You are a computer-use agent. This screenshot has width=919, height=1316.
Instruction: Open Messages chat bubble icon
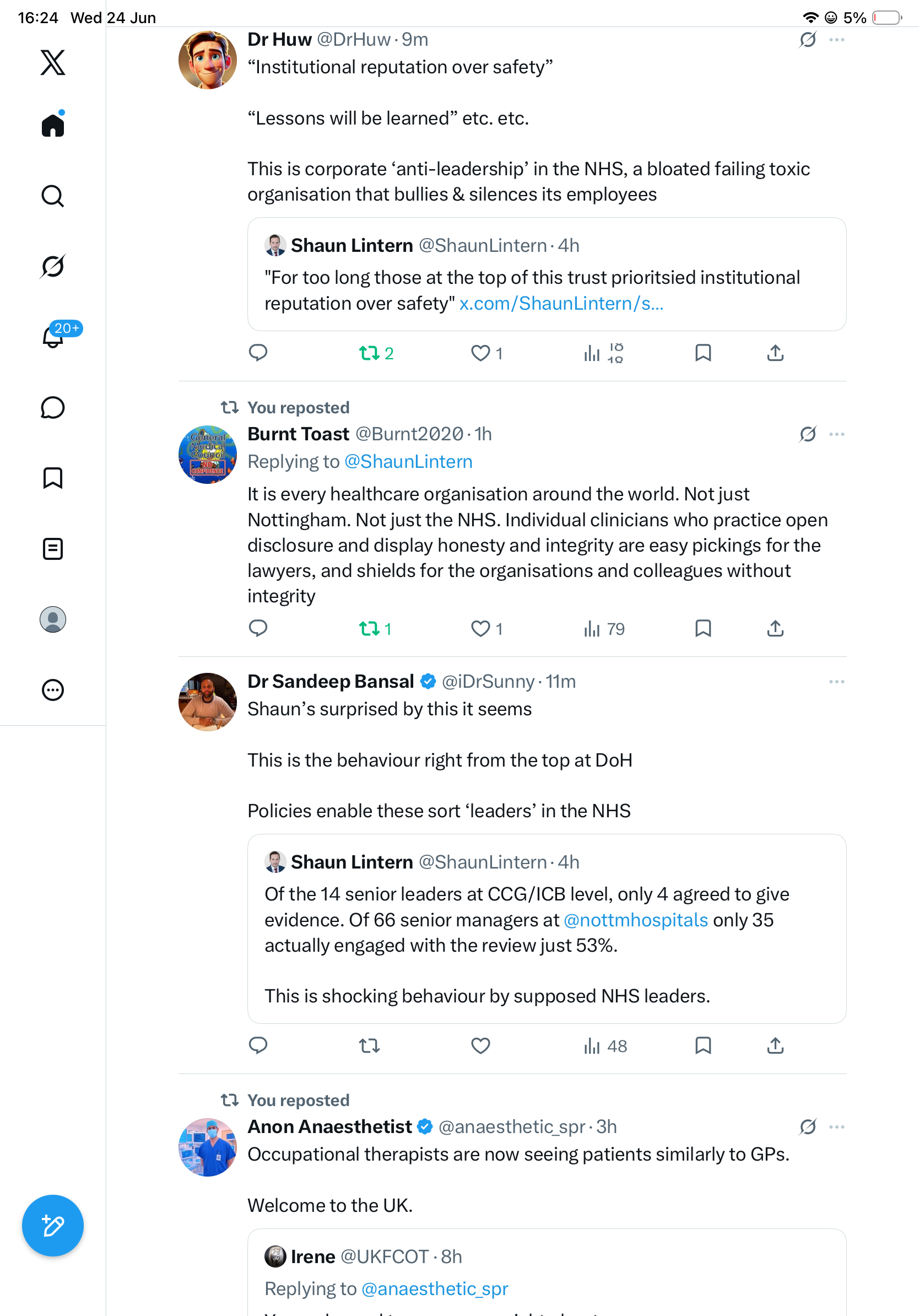coord(53,407)
